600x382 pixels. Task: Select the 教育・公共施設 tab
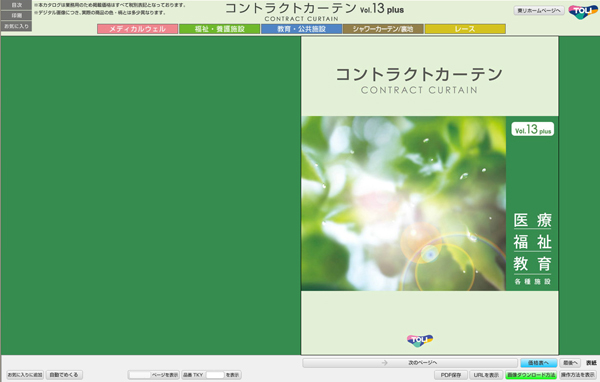click(302, 29)
